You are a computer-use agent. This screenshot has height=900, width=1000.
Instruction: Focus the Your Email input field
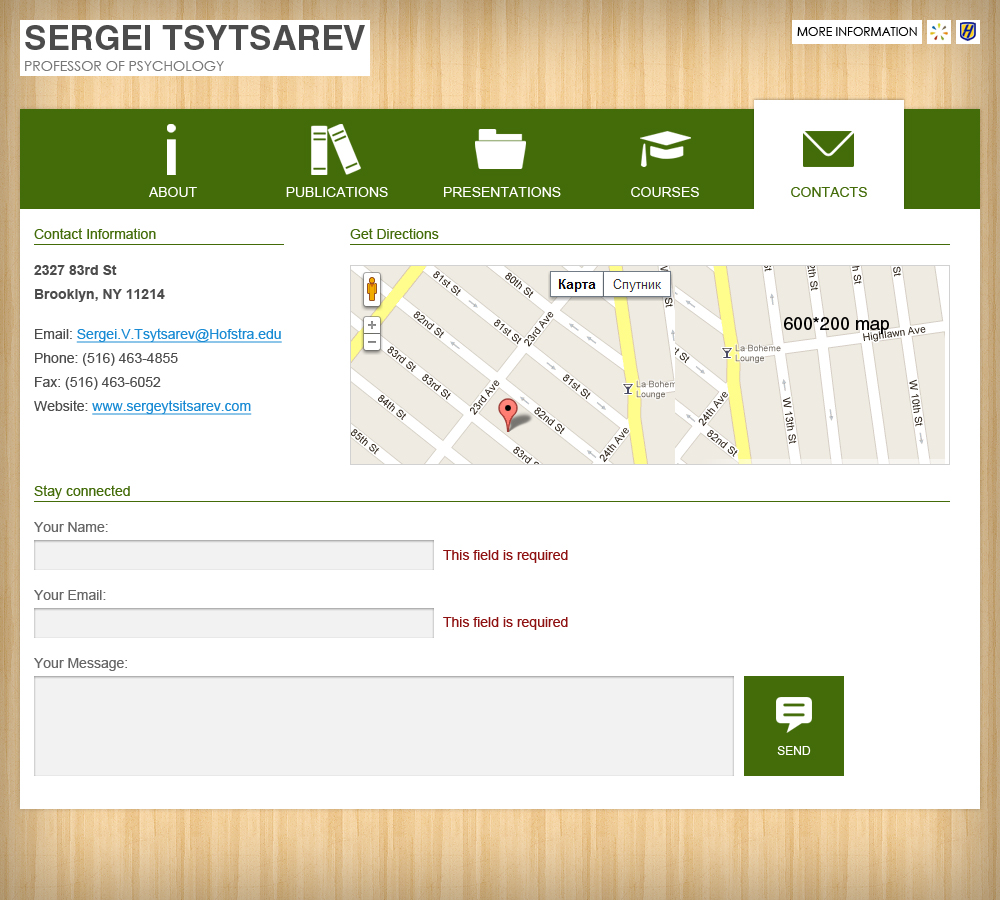[234, 623]
